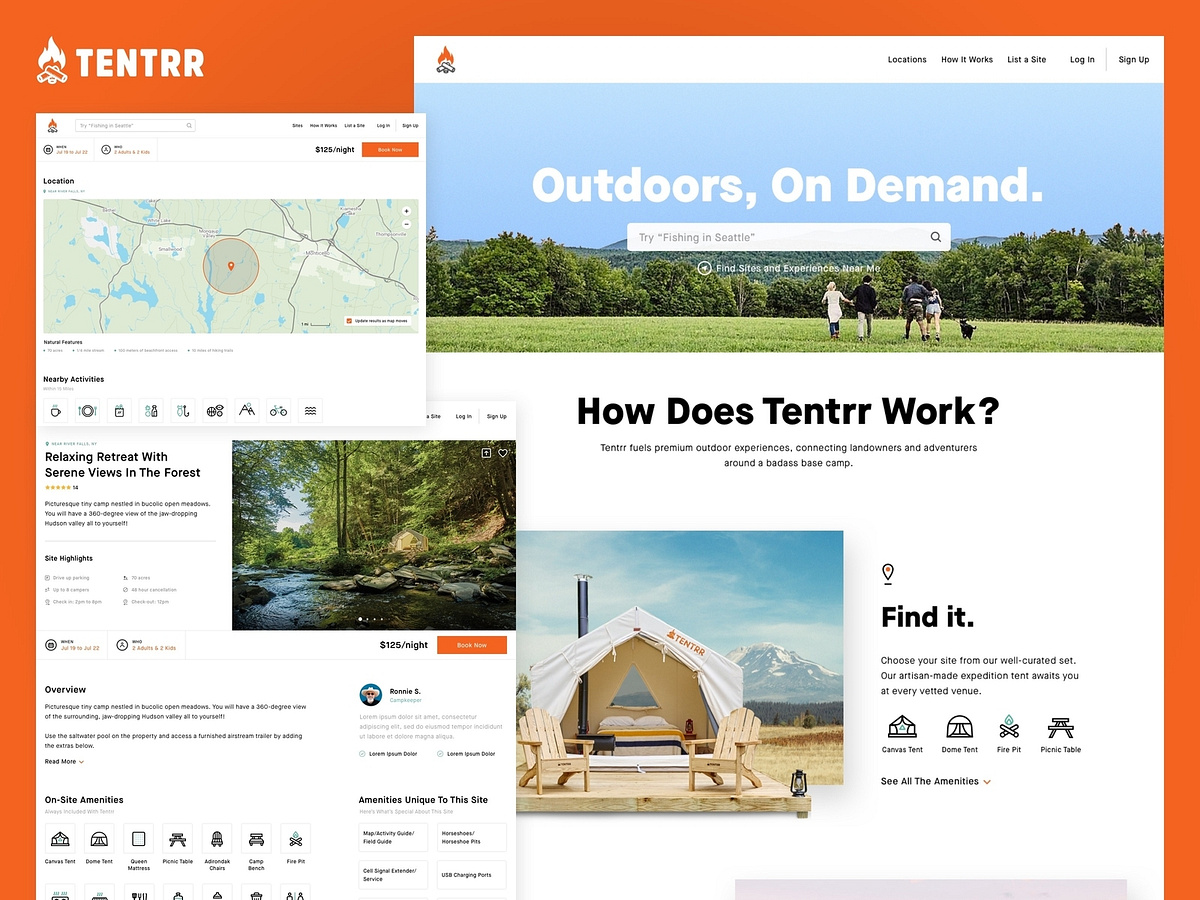The image size is (1200, 900).
Task: Click the orange Book Now button
Action: pyautogui.click(x=471, y=645)
